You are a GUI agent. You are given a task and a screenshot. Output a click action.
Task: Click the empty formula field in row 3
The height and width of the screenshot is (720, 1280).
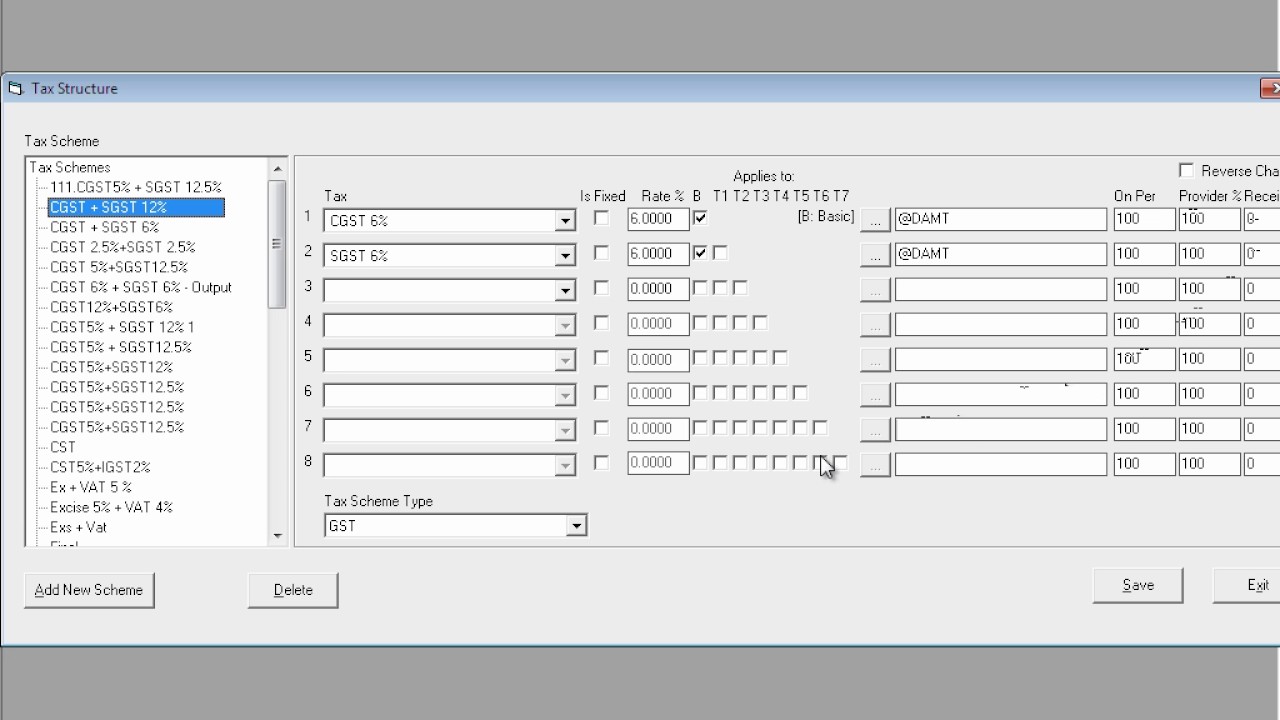[x=1001, y=290]
